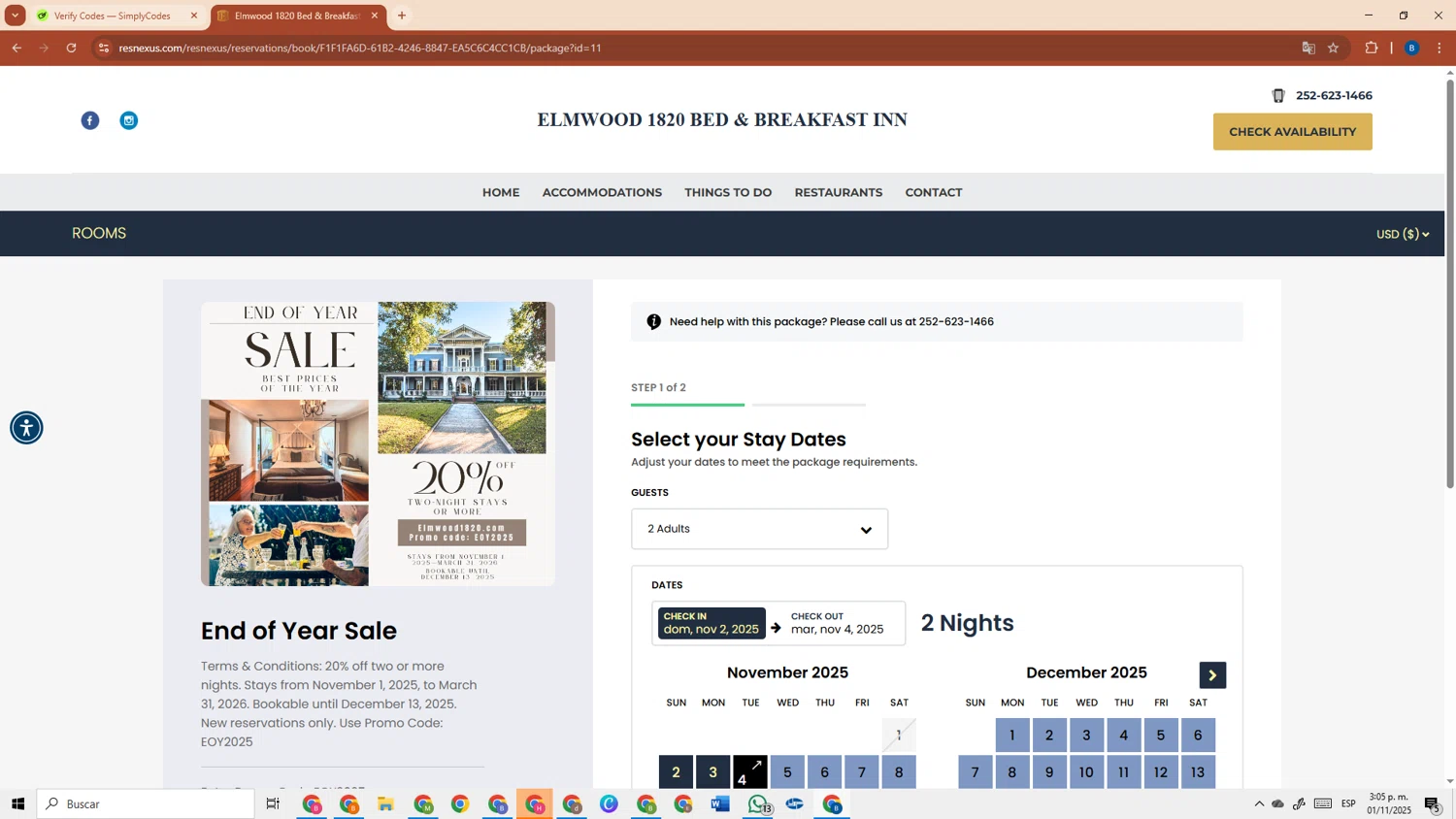
Task: Pick November 8 in the calendar
Action: pyautogui.click(x=899, y=772)
